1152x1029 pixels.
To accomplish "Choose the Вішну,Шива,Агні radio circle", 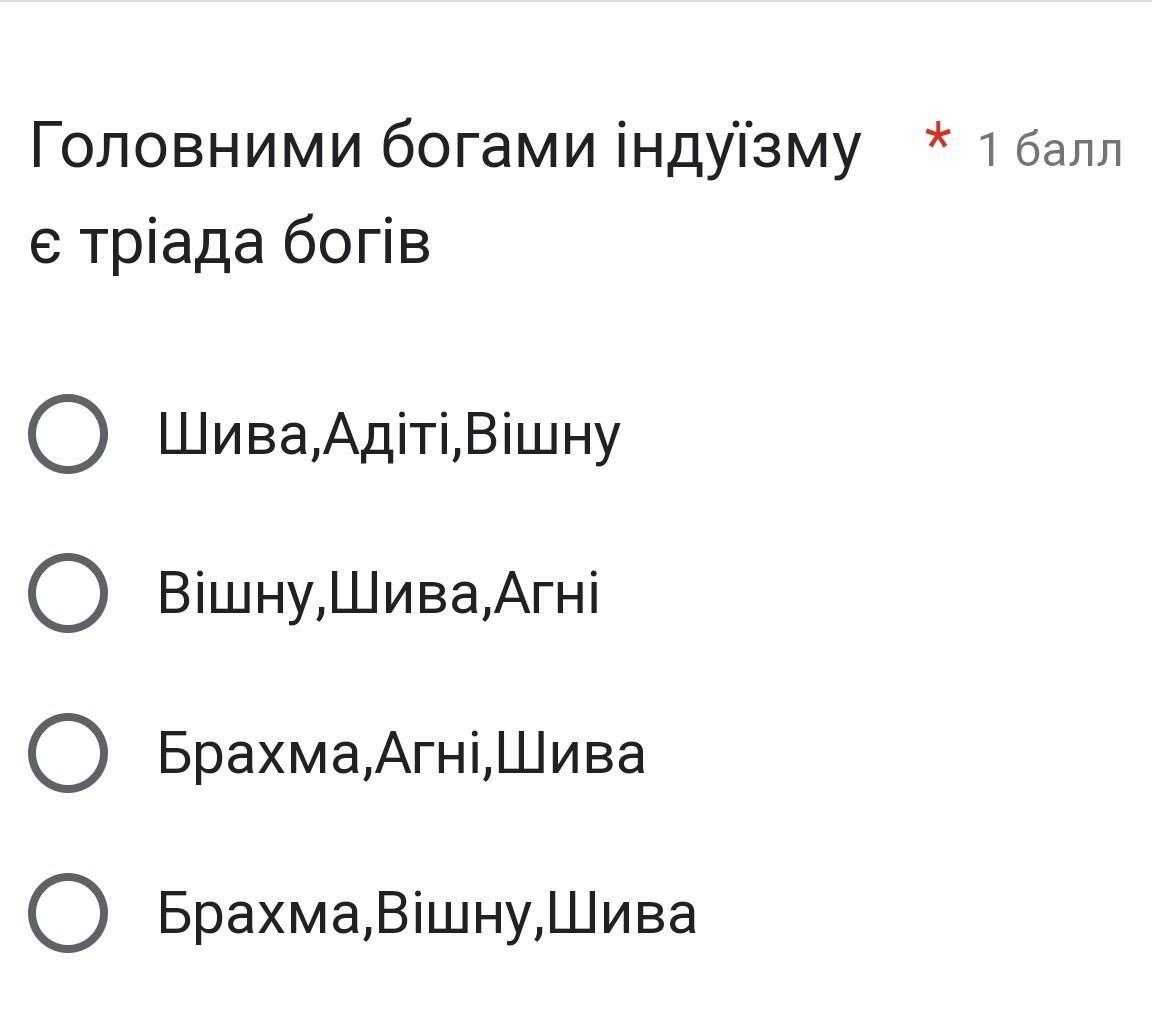I will point(67,593).
